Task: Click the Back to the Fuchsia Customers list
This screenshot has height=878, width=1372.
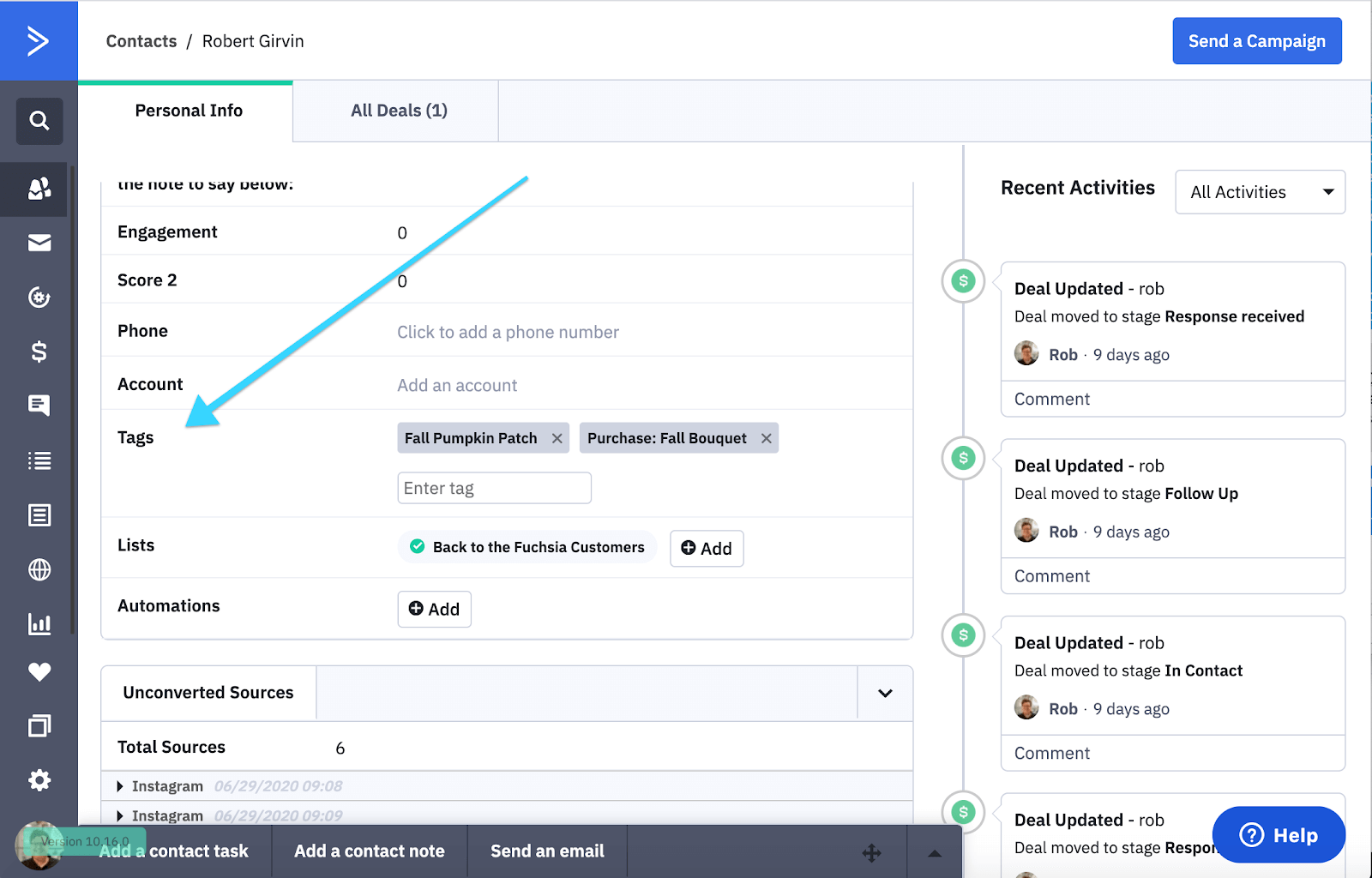Action: coord(527,547)
